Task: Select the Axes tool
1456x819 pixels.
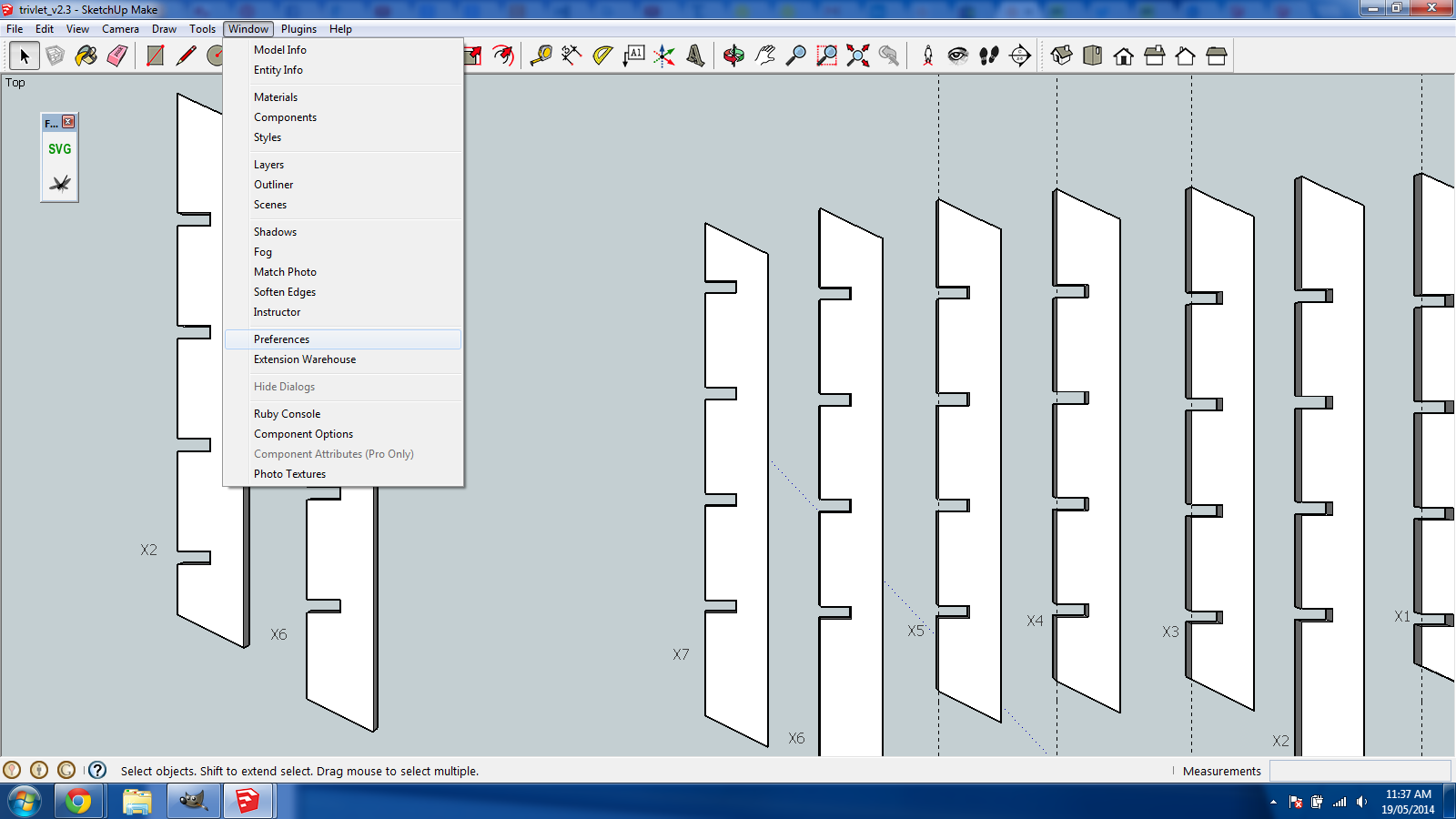Action: pyautogui.click(x=664, y=56)
